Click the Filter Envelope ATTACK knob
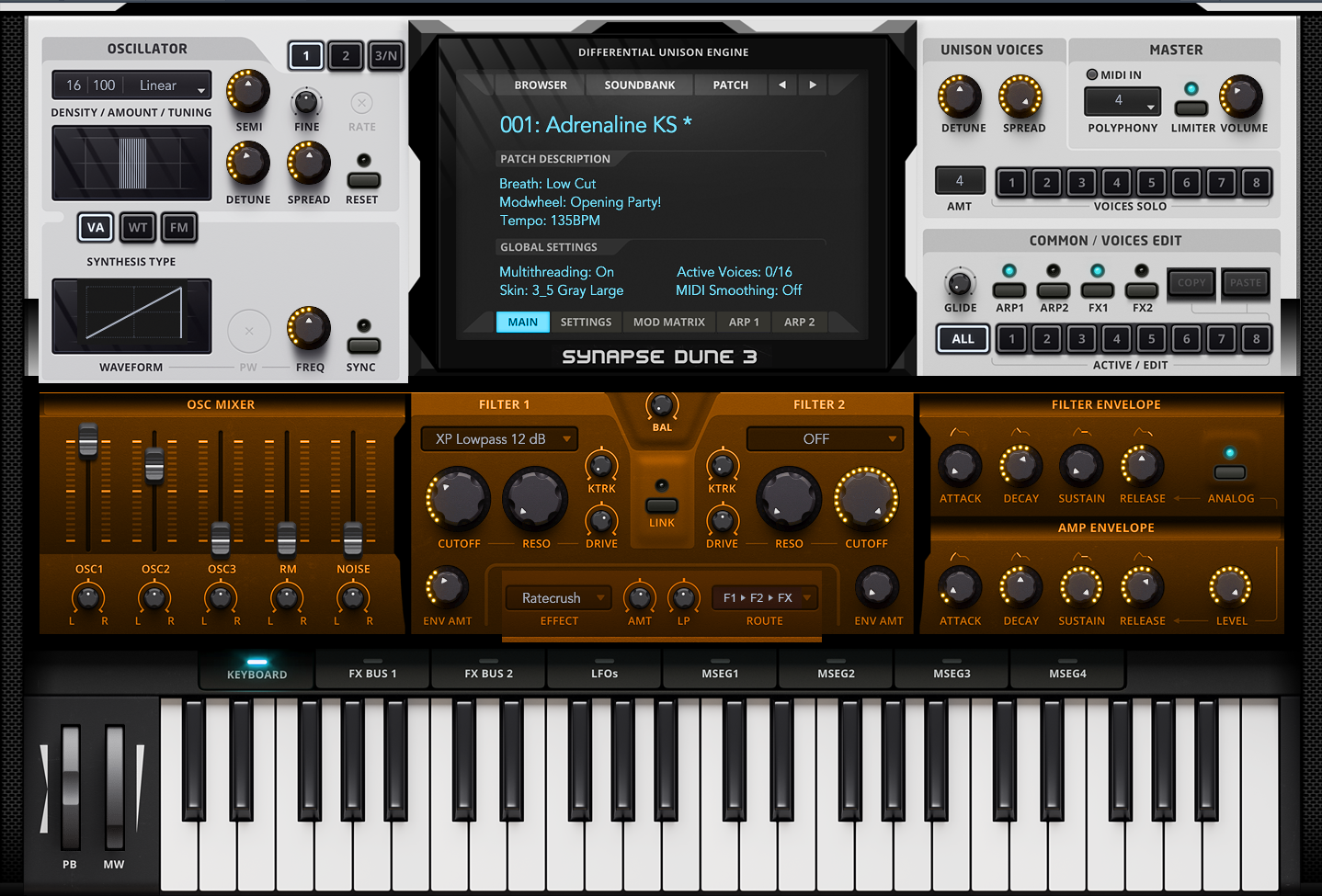Image resolution: width=1322 pixels, height=896 pixels. pos(960,466)
